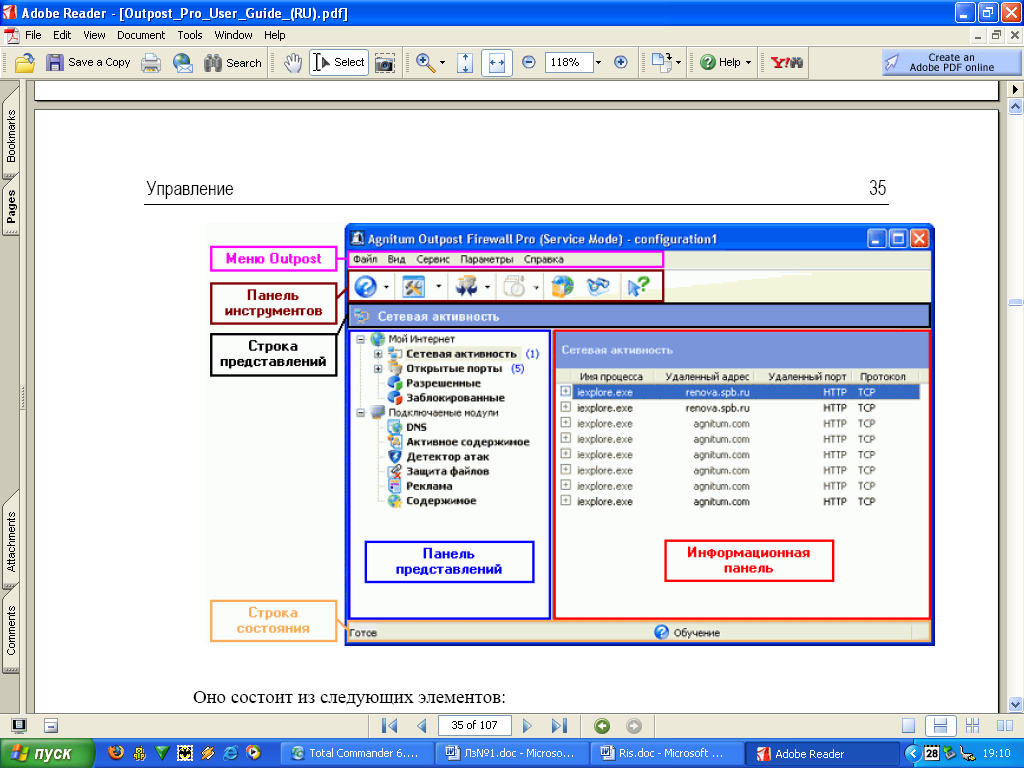Image resolution: width=1024 pixels, height=768 pixels.
Task: Select the Hand tool
Action: pyautogui.click(x=293, y=63)
